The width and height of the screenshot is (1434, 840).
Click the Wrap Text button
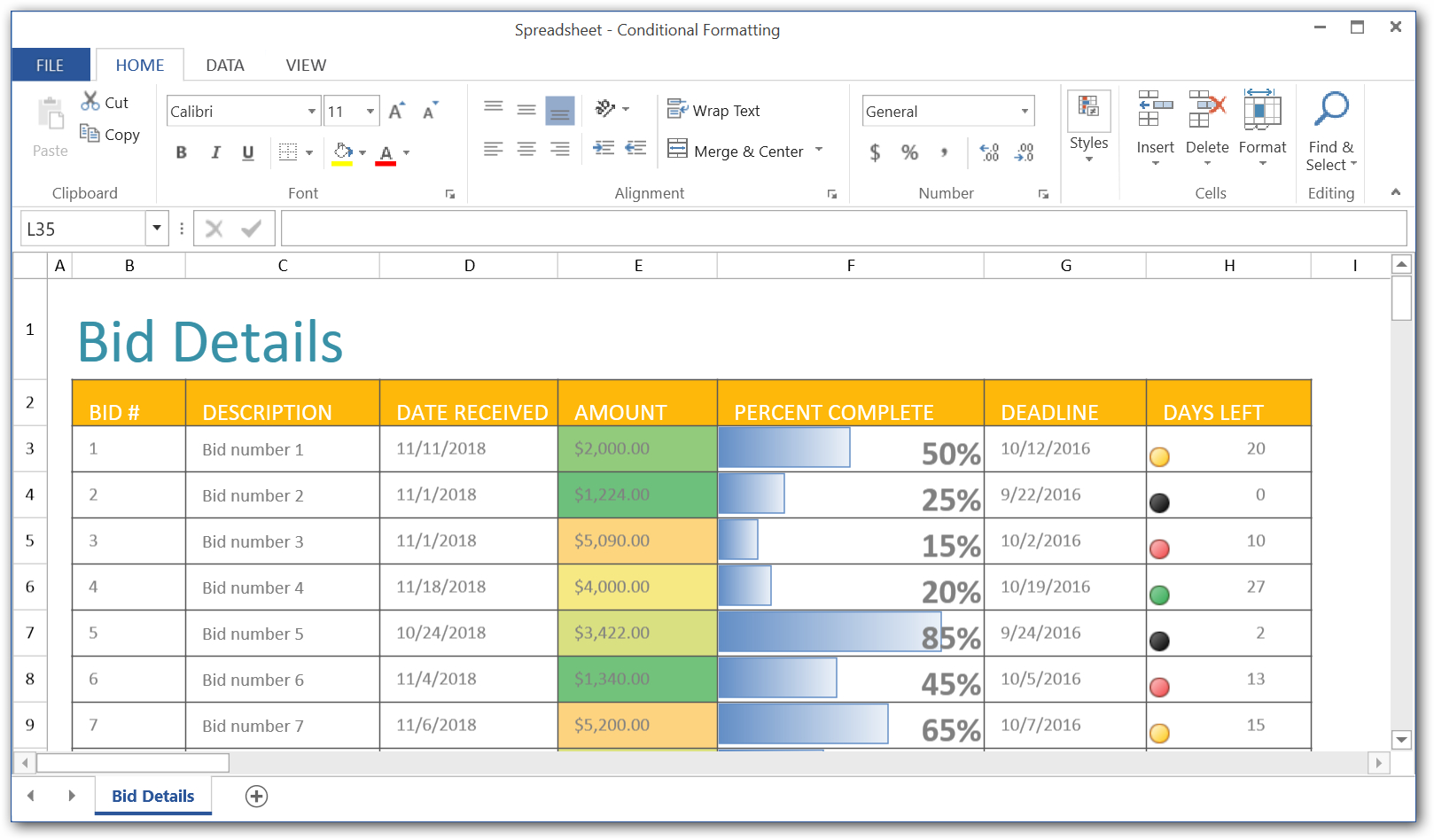713,111
